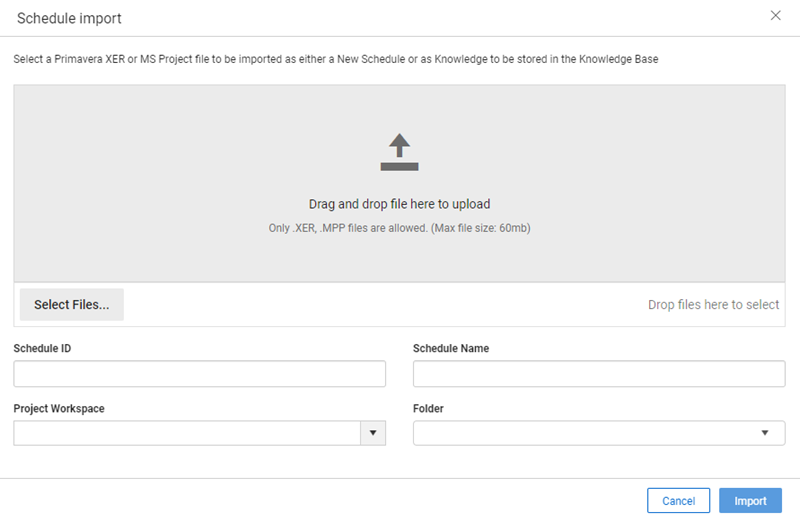Click the 'Drag and drop file here' text
The height and width of the screenshot is (522, 800).
coord(399,204)
